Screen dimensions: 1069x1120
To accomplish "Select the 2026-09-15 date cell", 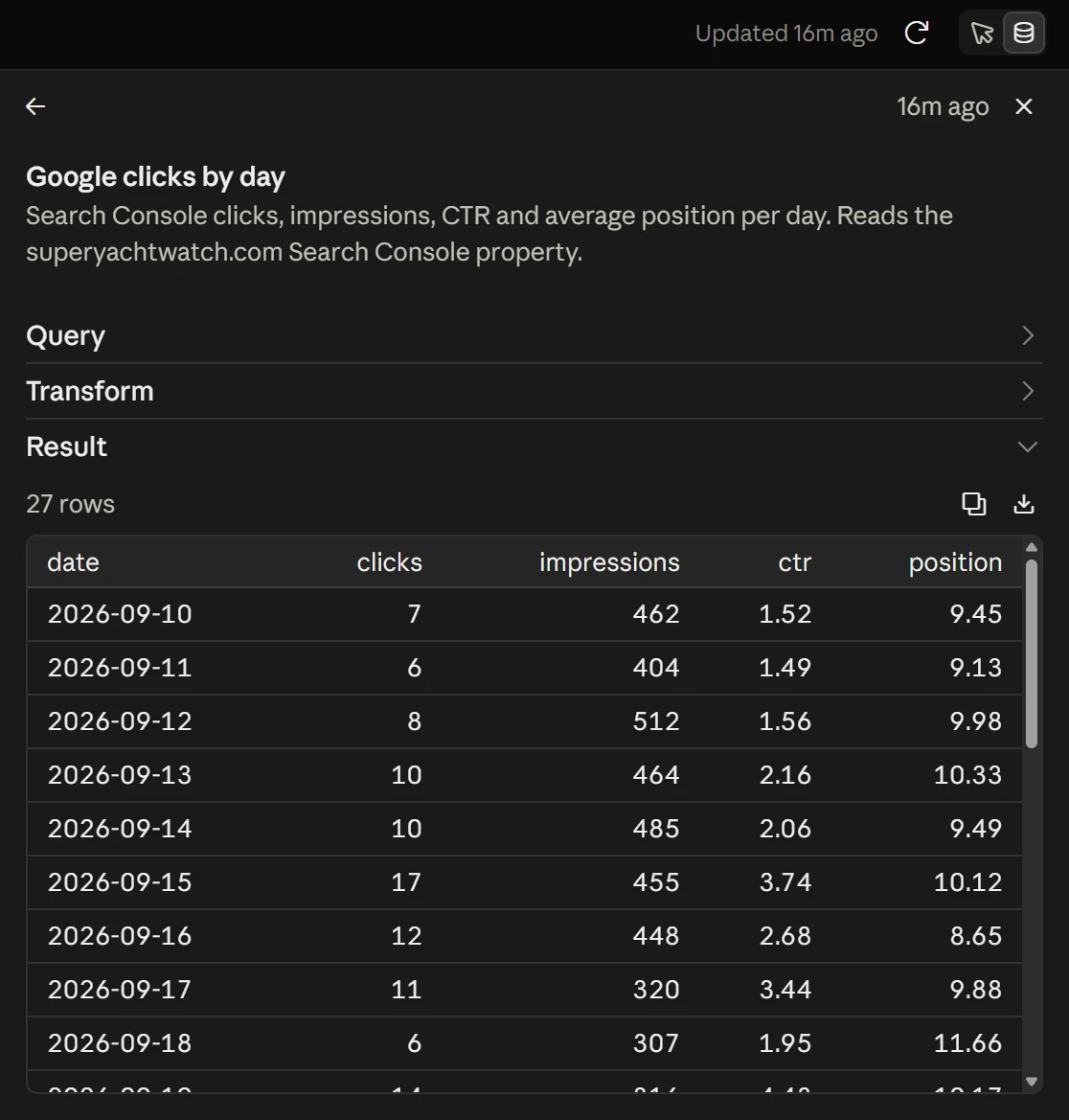I will coord(119,882).
